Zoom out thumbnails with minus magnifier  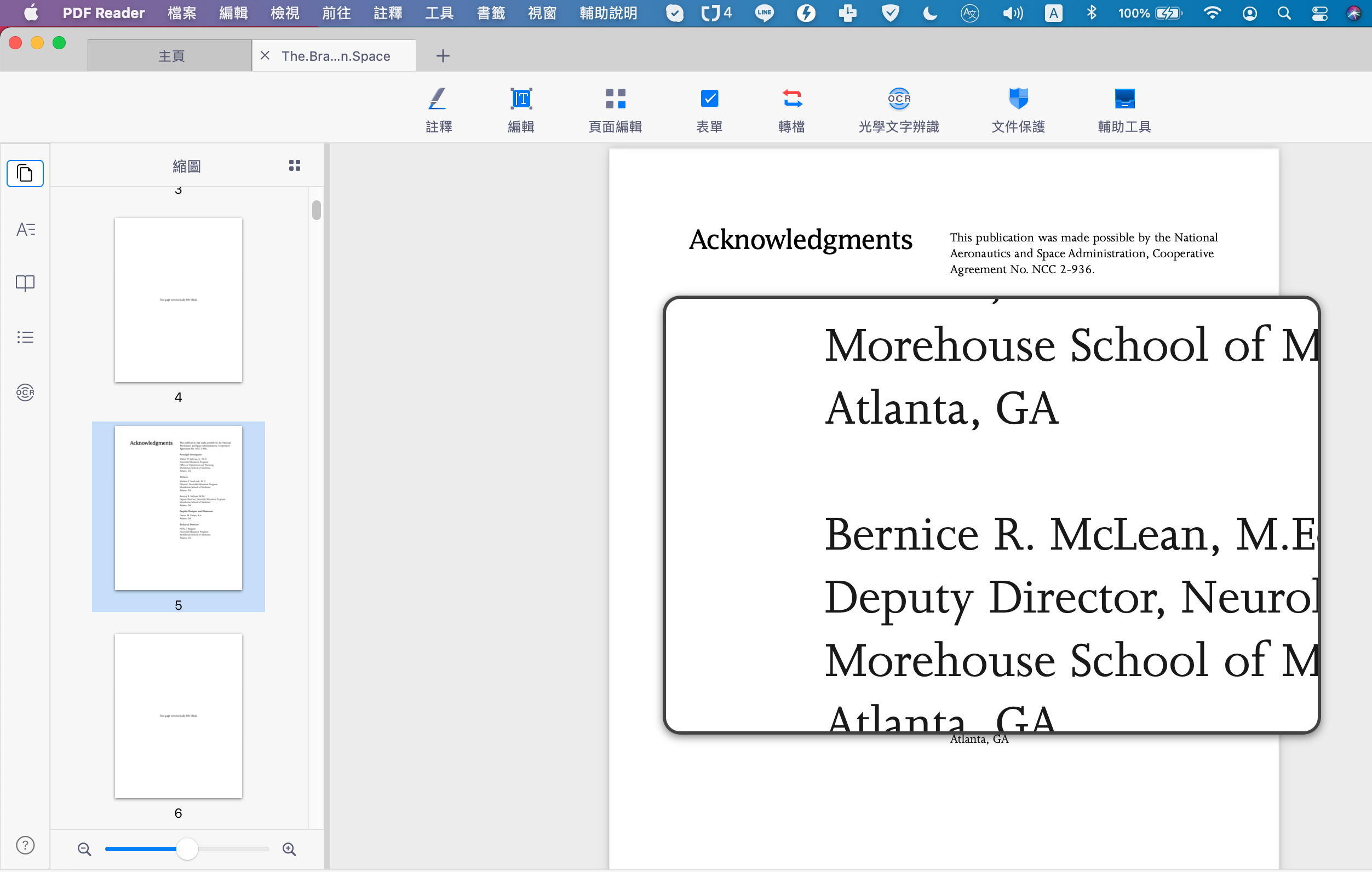point(84,848)
